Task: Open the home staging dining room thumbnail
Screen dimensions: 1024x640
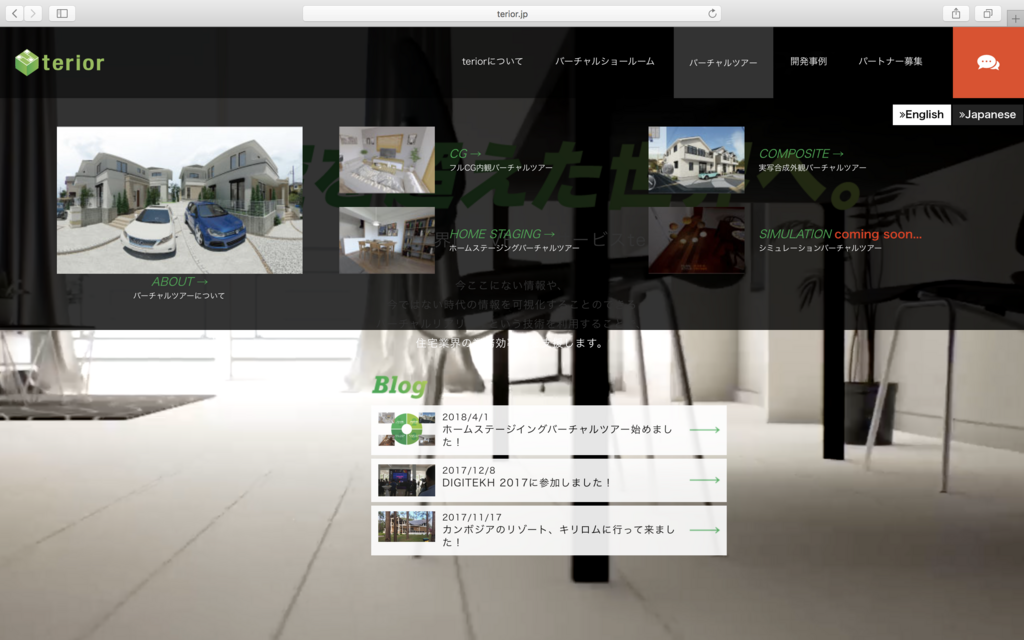Action: [x=387, y=240]
